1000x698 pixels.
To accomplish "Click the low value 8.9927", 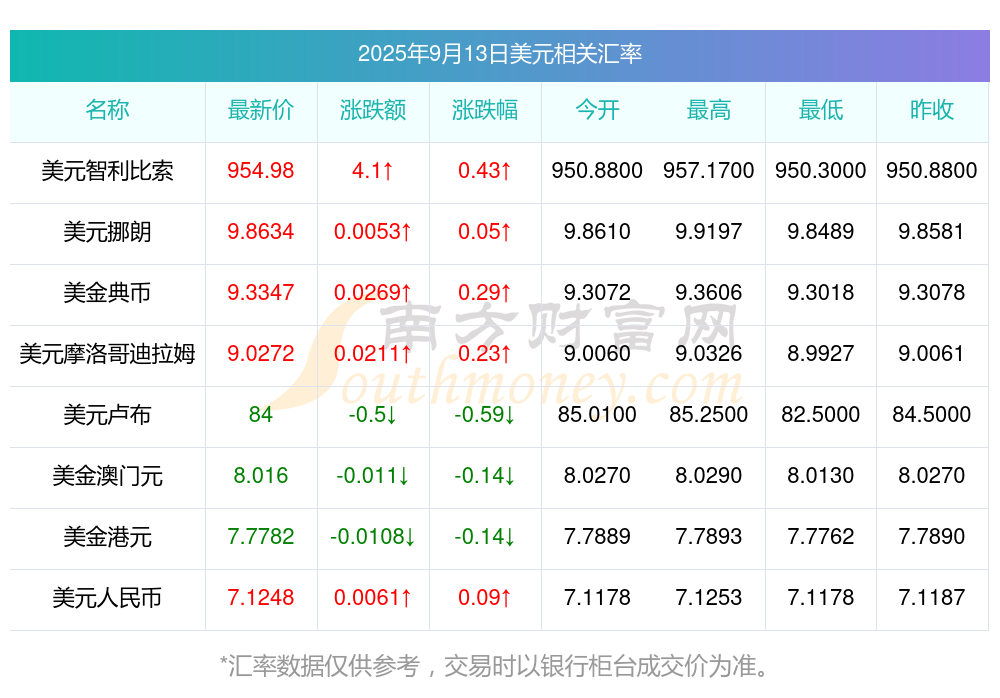I will (x=821, y=353).
